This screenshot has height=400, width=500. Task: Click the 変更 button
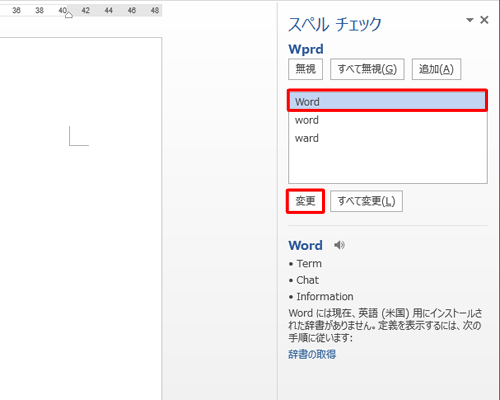305,201
